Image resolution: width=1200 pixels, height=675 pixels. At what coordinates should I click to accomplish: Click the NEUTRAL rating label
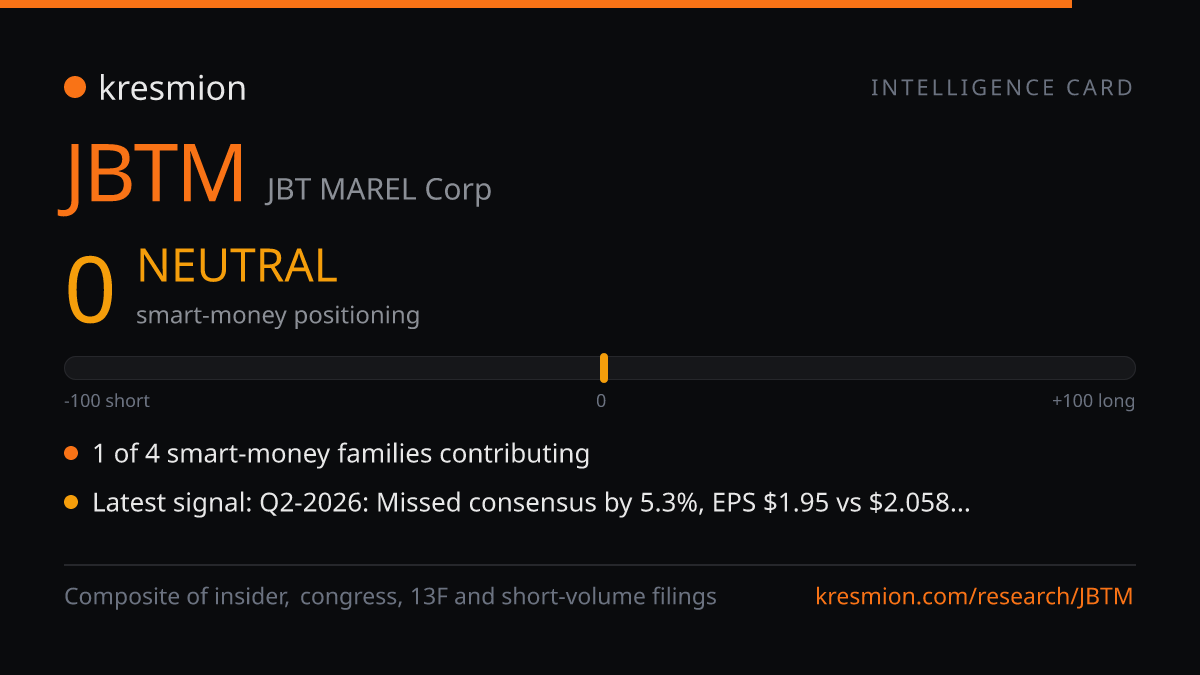tap(237, 266)
